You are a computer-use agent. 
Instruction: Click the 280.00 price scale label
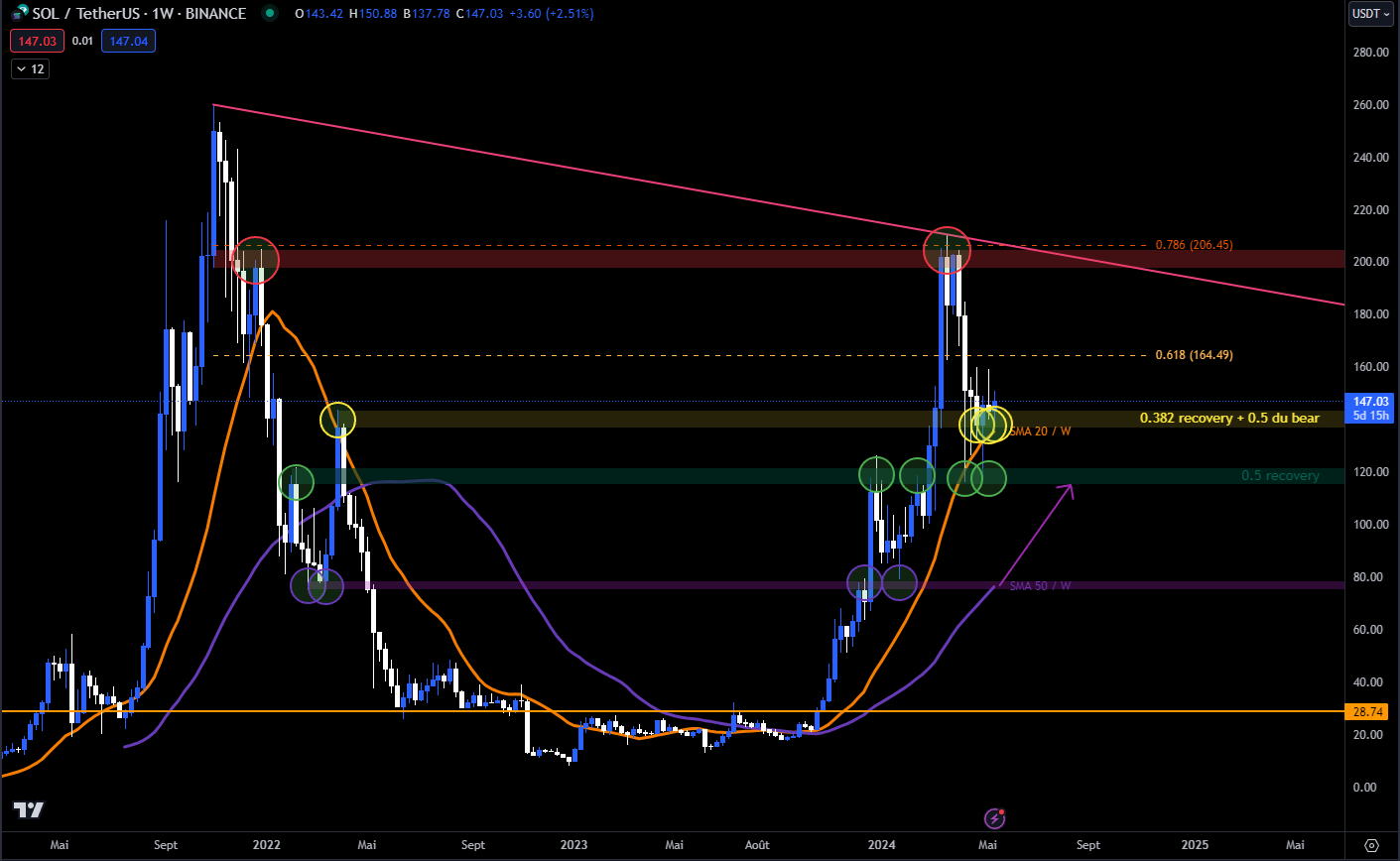coord(1370,52)
